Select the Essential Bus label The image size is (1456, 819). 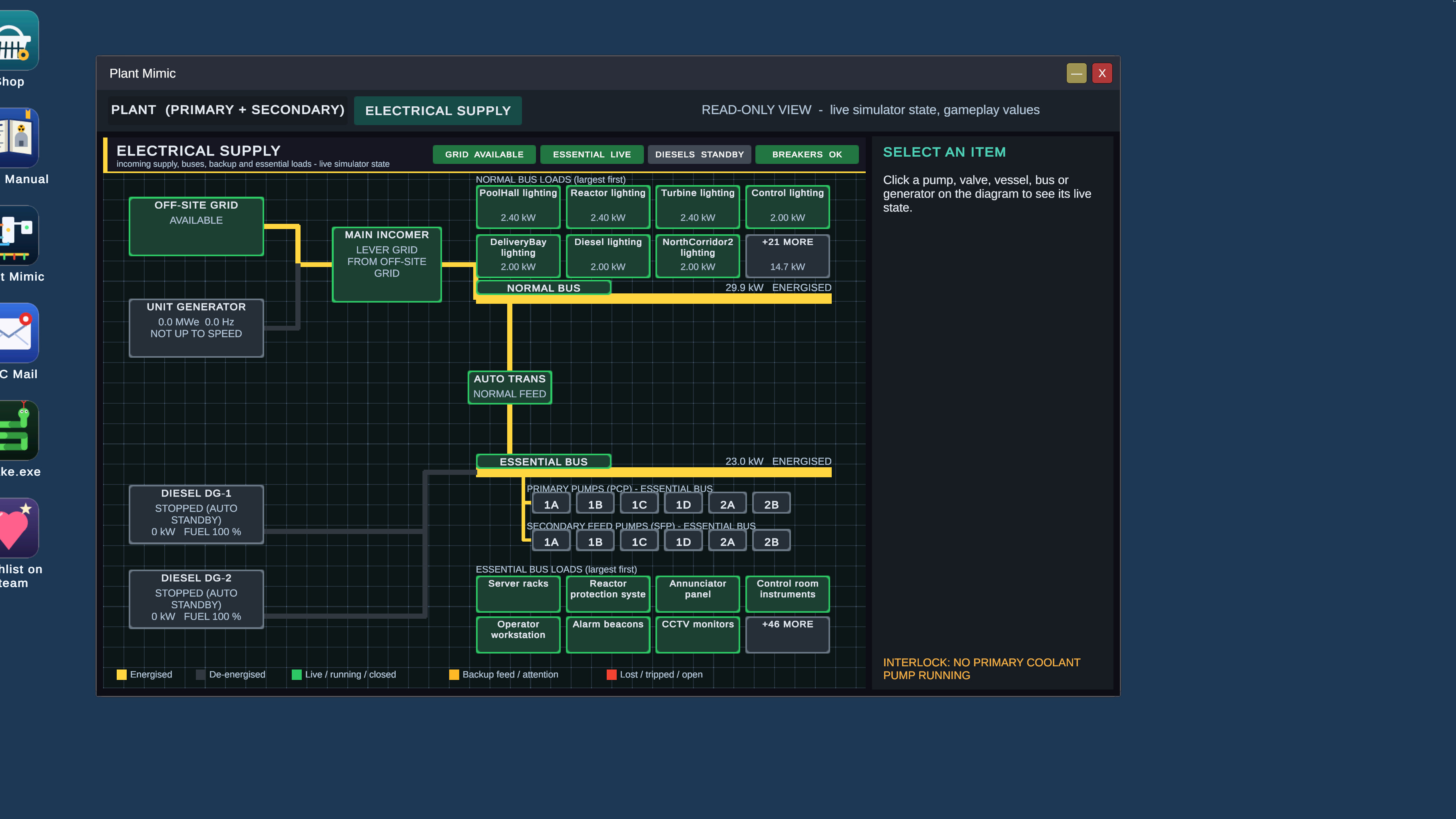pyautogui.click(x=543, y=462)
